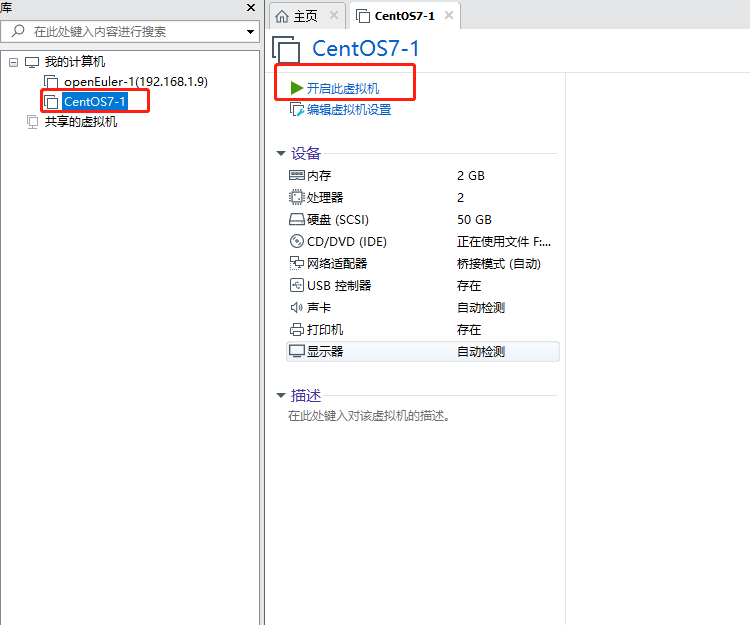
Task: Click the 描述 section heading
Action: (306, 395)
